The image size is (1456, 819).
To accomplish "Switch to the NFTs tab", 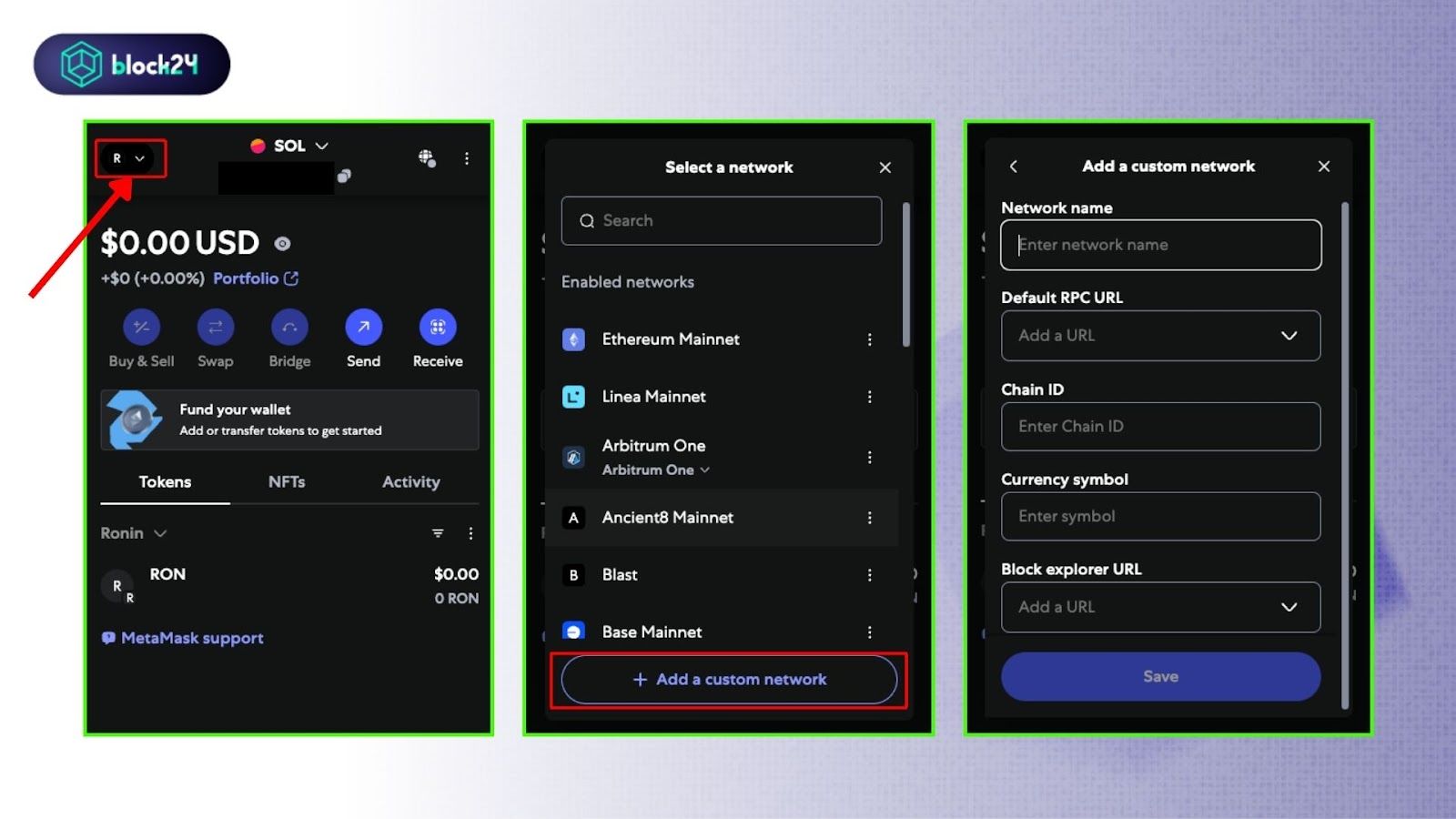I will point(287,482).
